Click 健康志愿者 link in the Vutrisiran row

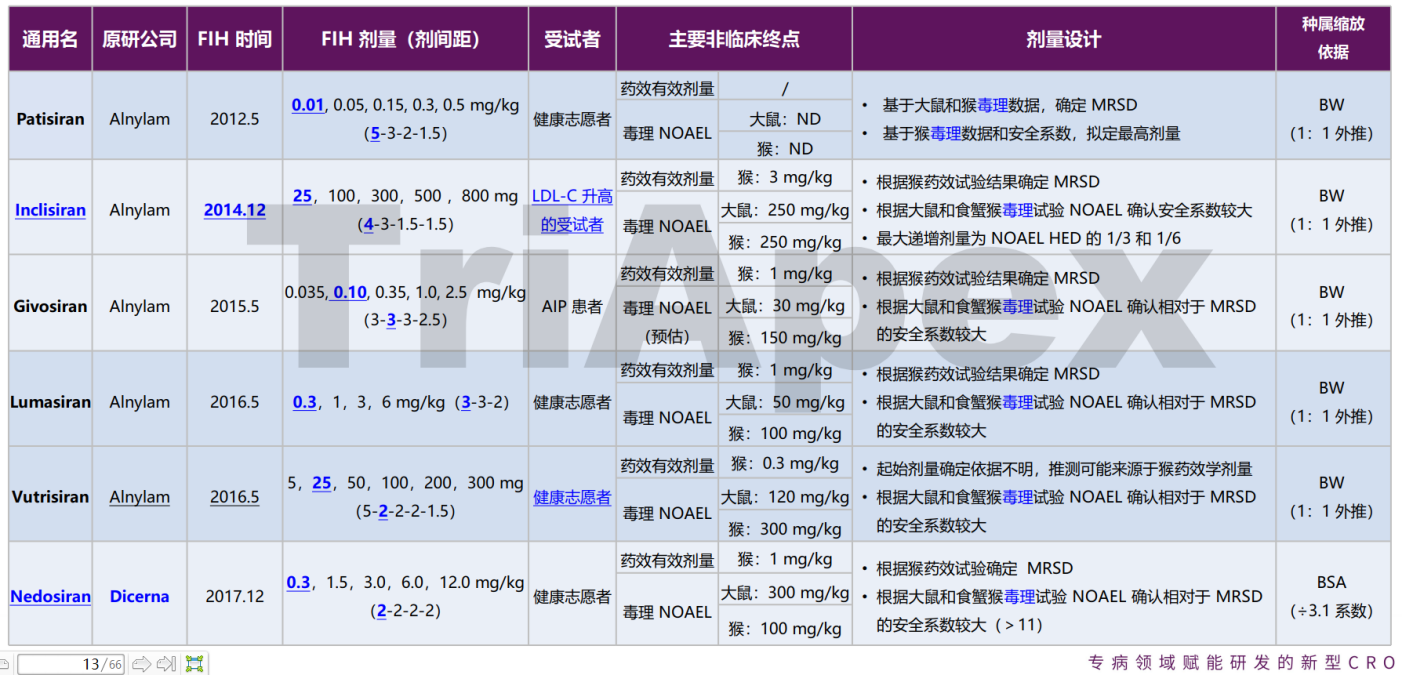point(572,498)
